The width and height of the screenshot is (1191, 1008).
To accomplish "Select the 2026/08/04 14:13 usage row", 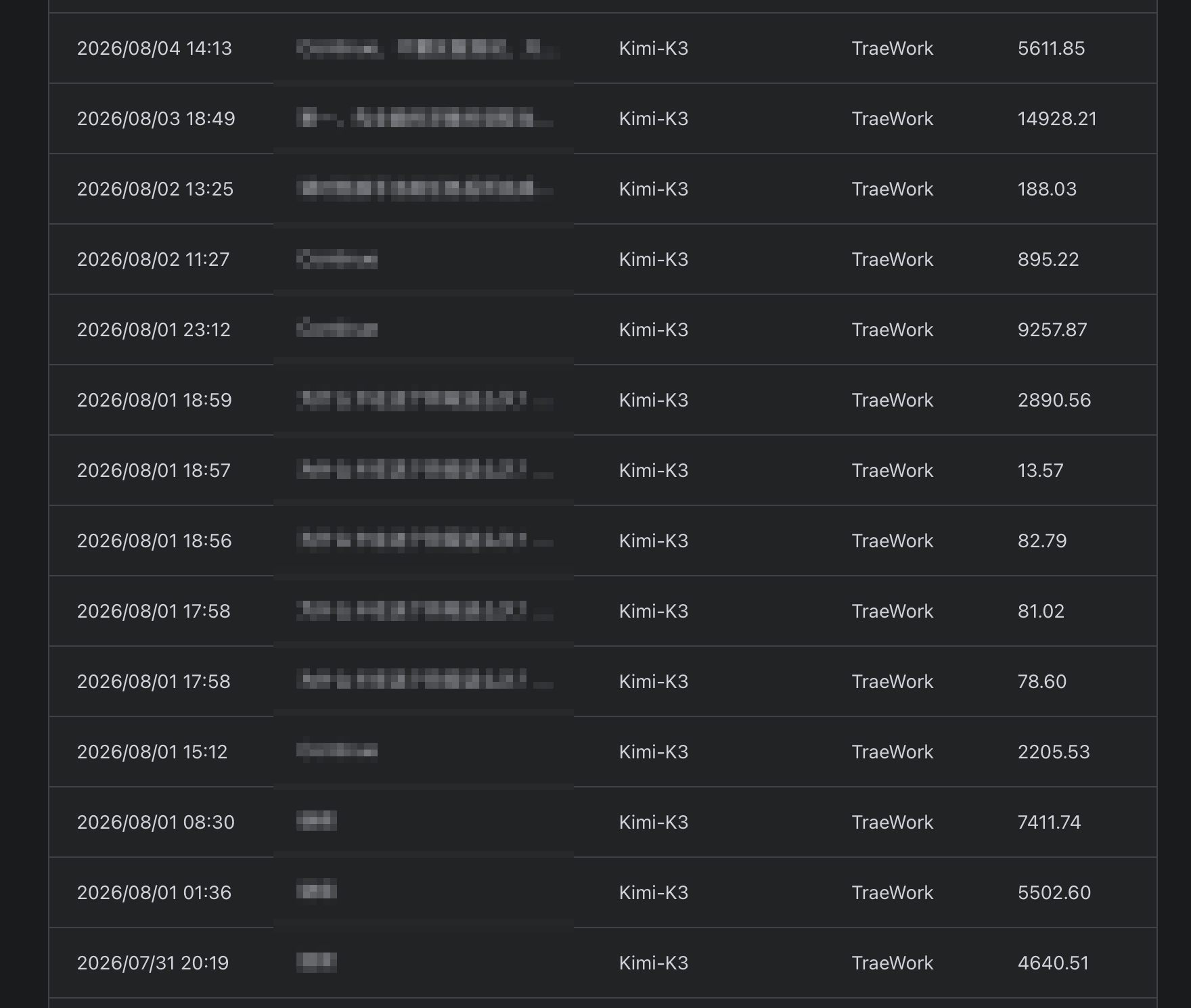I will point(602,49).
